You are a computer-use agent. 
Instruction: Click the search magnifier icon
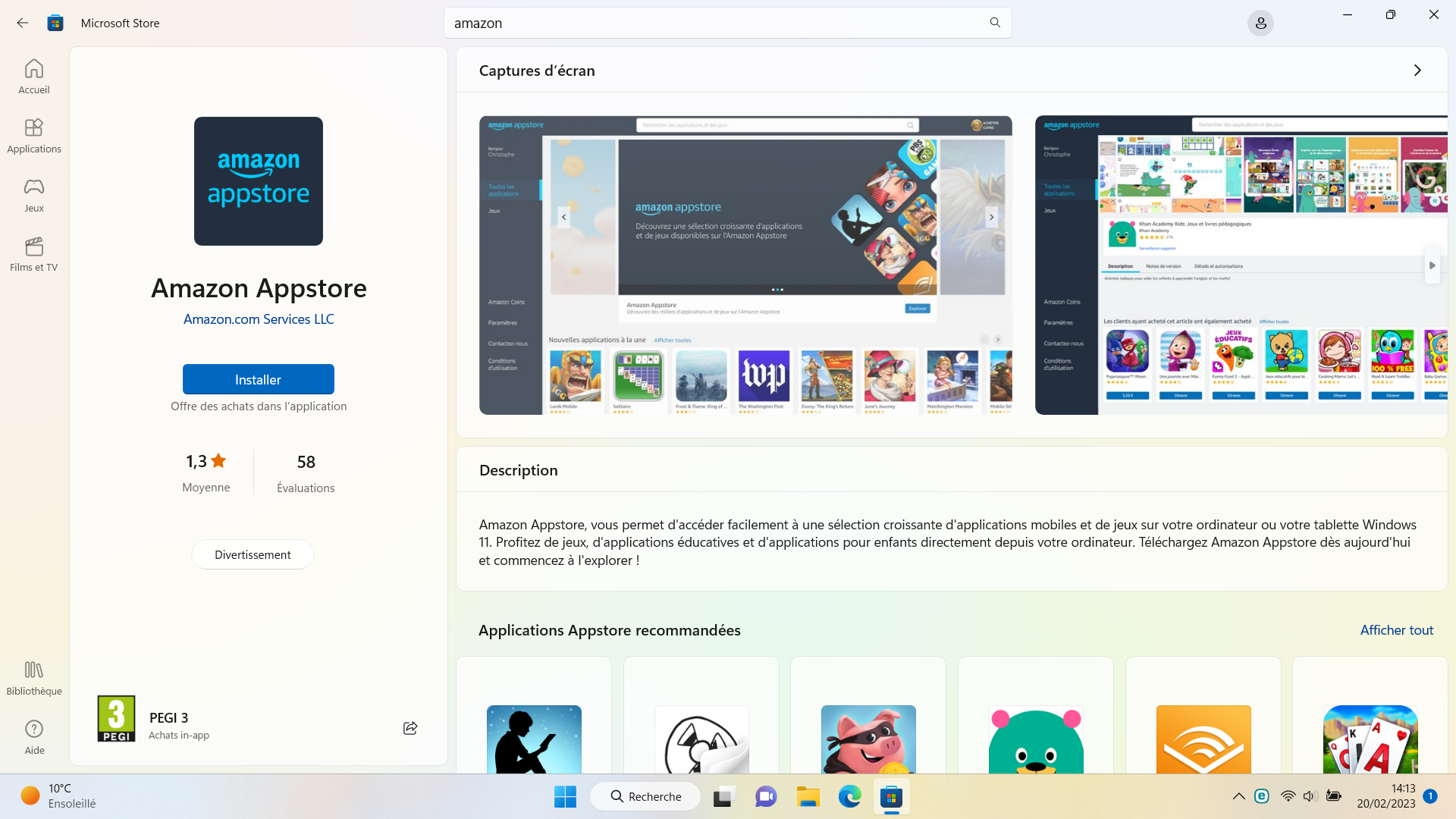pyautogui.click(x=995, y=23)
